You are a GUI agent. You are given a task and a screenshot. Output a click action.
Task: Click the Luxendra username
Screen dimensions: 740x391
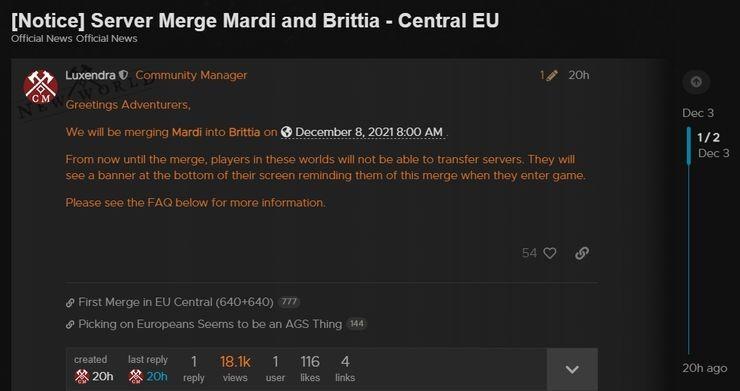coord(90,75)
